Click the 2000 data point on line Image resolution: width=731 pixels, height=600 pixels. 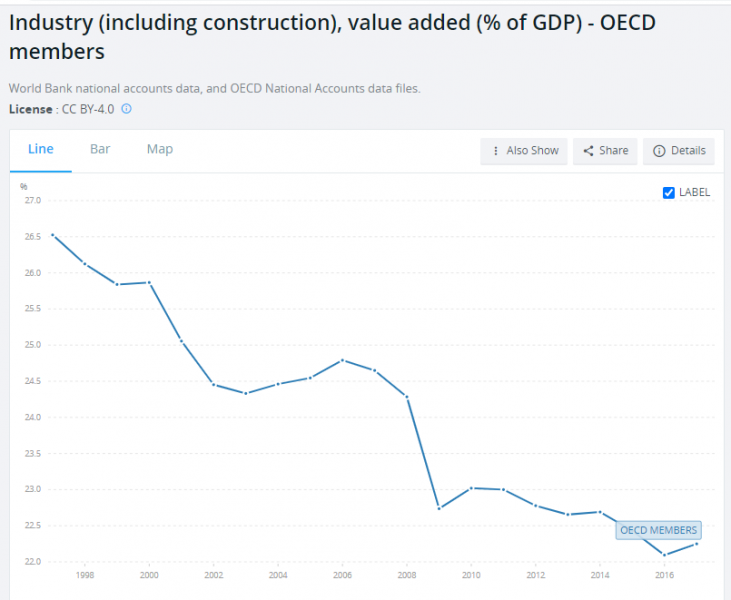pyautogui.click(x=149, y=282)
